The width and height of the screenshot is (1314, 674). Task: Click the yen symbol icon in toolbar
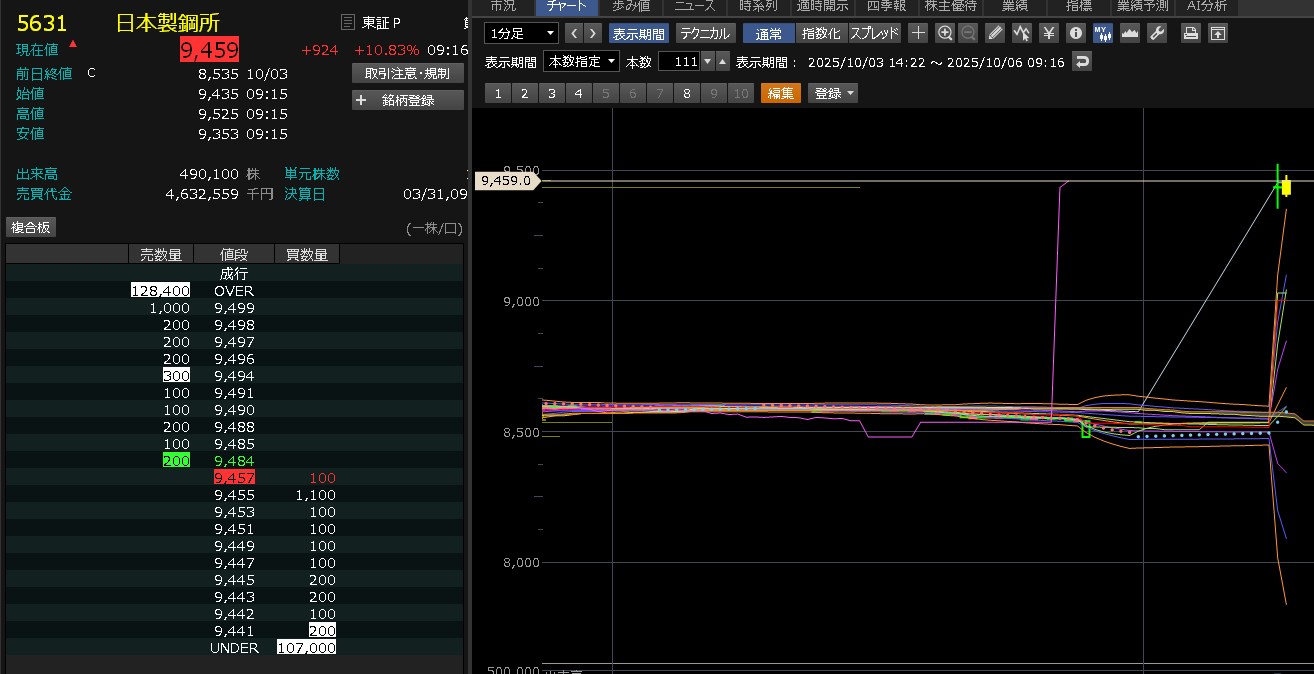point(1049,33)
